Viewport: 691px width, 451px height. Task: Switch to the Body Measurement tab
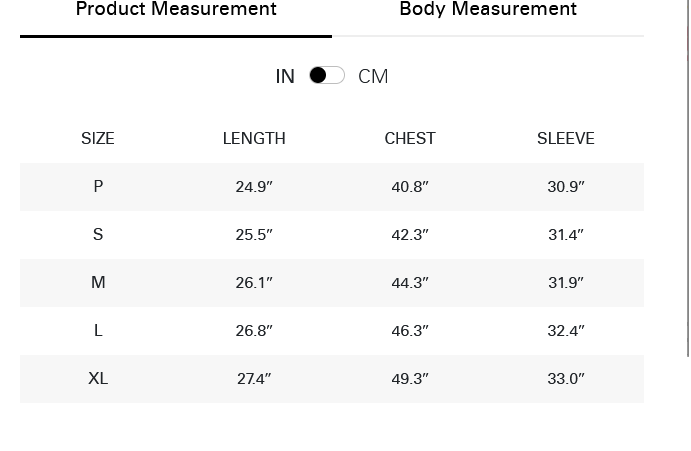488,9
